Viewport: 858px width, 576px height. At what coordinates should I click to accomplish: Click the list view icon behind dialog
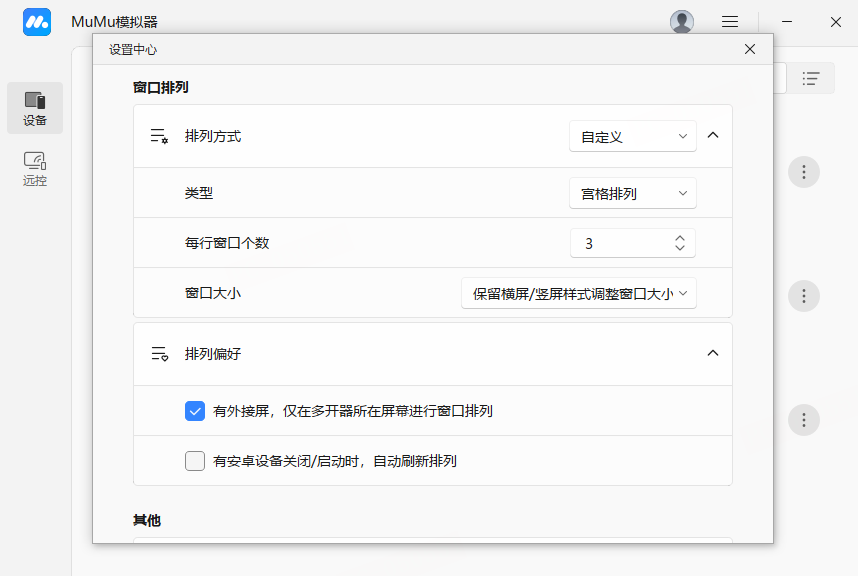click(x=811, y=78)
